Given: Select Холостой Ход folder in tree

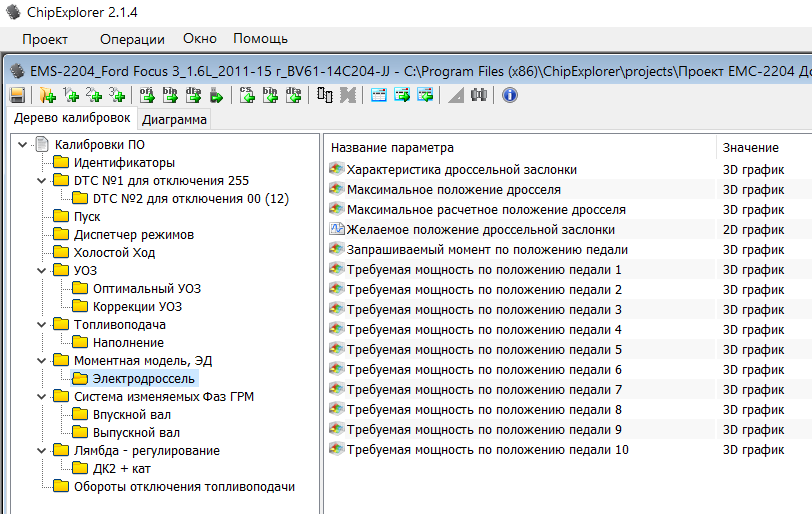Looking at the screenshot, I should coord(114,253).
